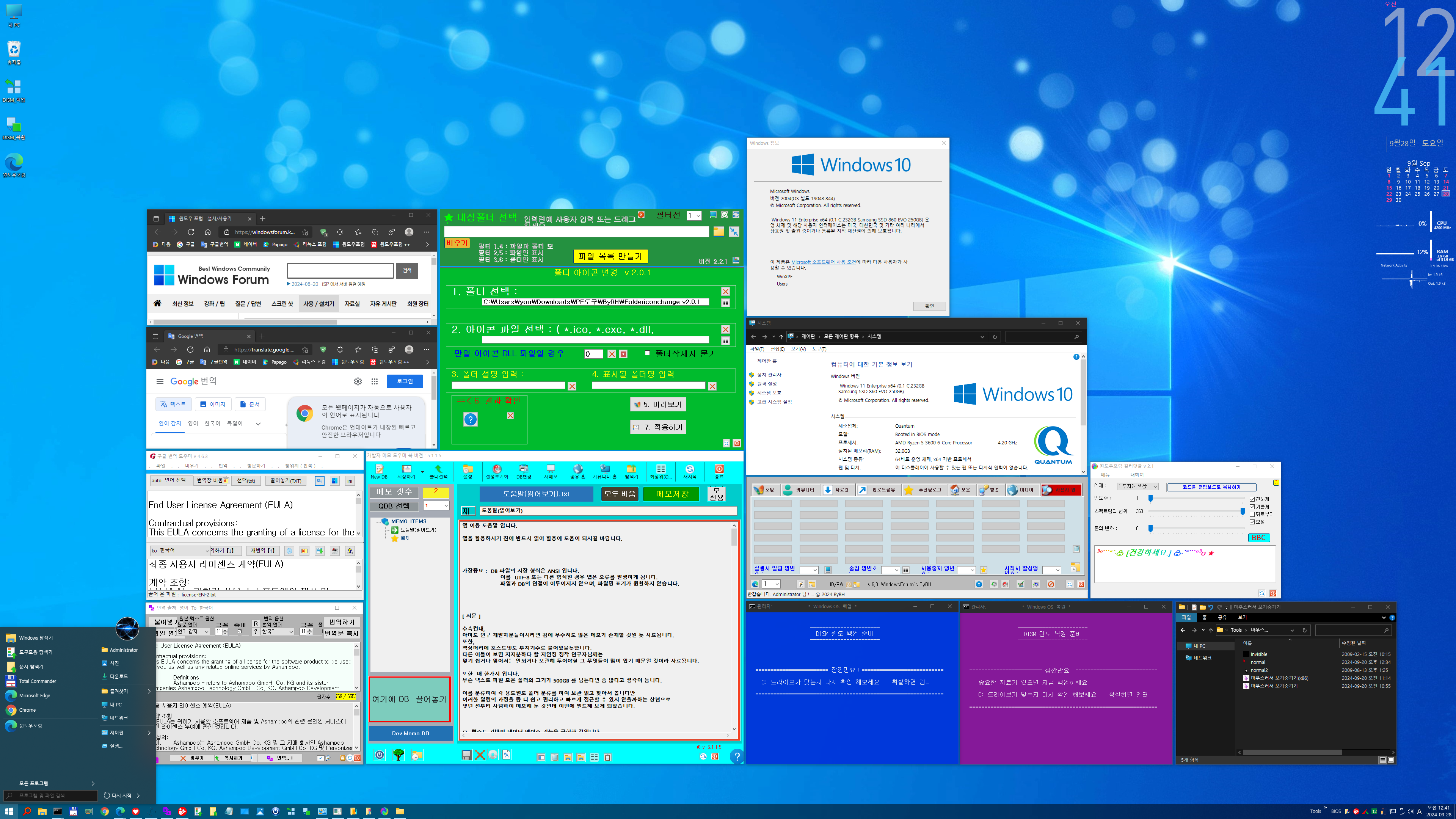Click 종료 exit icon in Dev Memo toolbar

(719, 471)
